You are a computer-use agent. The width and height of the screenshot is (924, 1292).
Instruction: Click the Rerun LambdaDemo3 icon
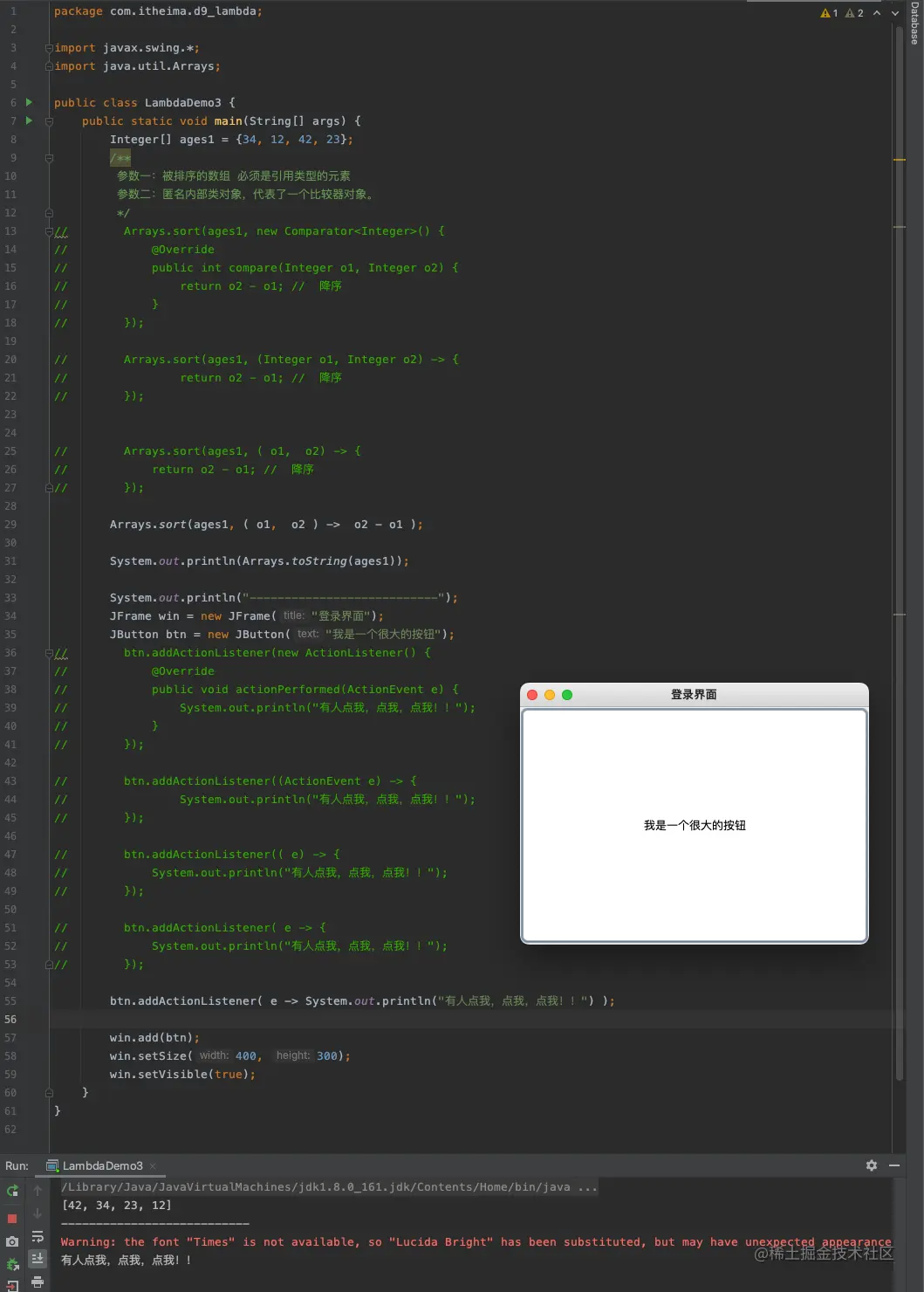[x=12, y=1191]
